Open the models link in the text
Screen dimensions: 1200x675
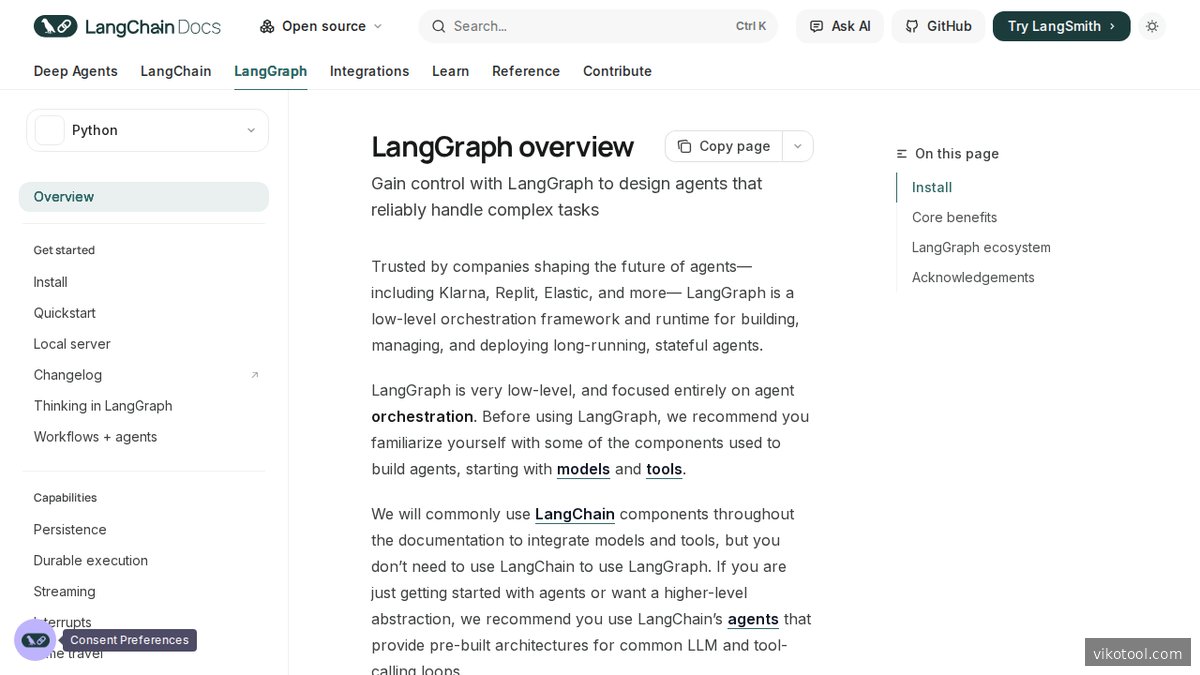tap(583, 469)
